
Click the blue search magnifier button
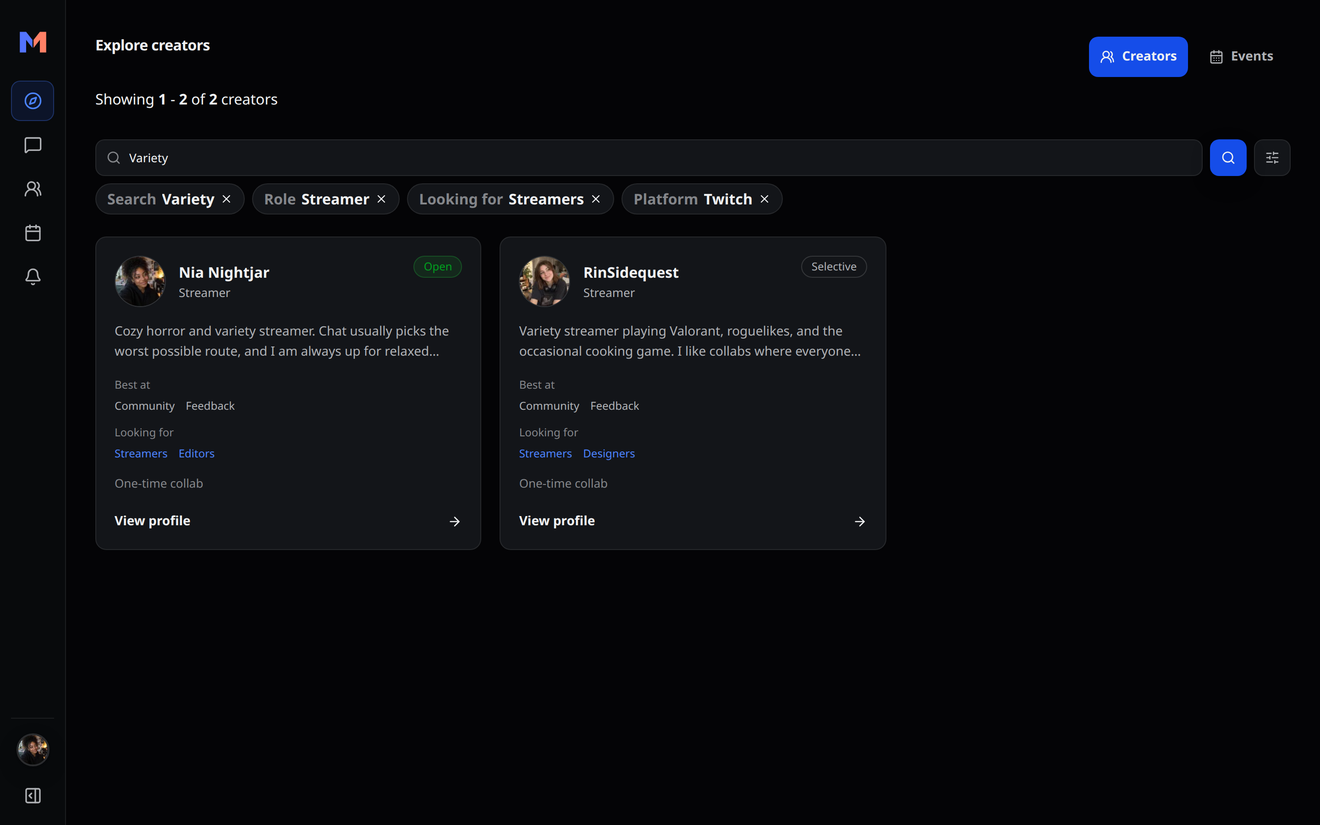click(x=1228, y=158)
